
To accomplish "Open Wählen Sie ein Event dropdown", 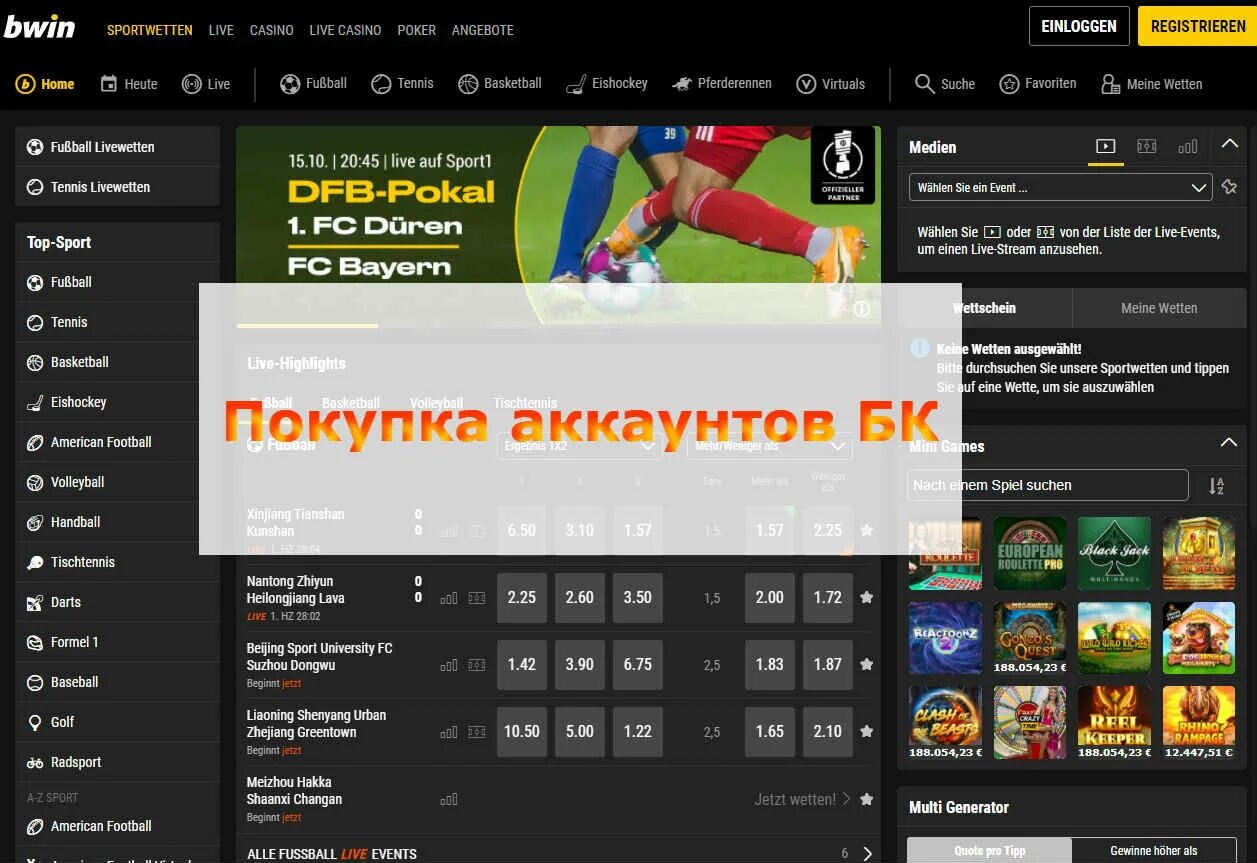I will pyautogui.click(x=1060, y=187).
